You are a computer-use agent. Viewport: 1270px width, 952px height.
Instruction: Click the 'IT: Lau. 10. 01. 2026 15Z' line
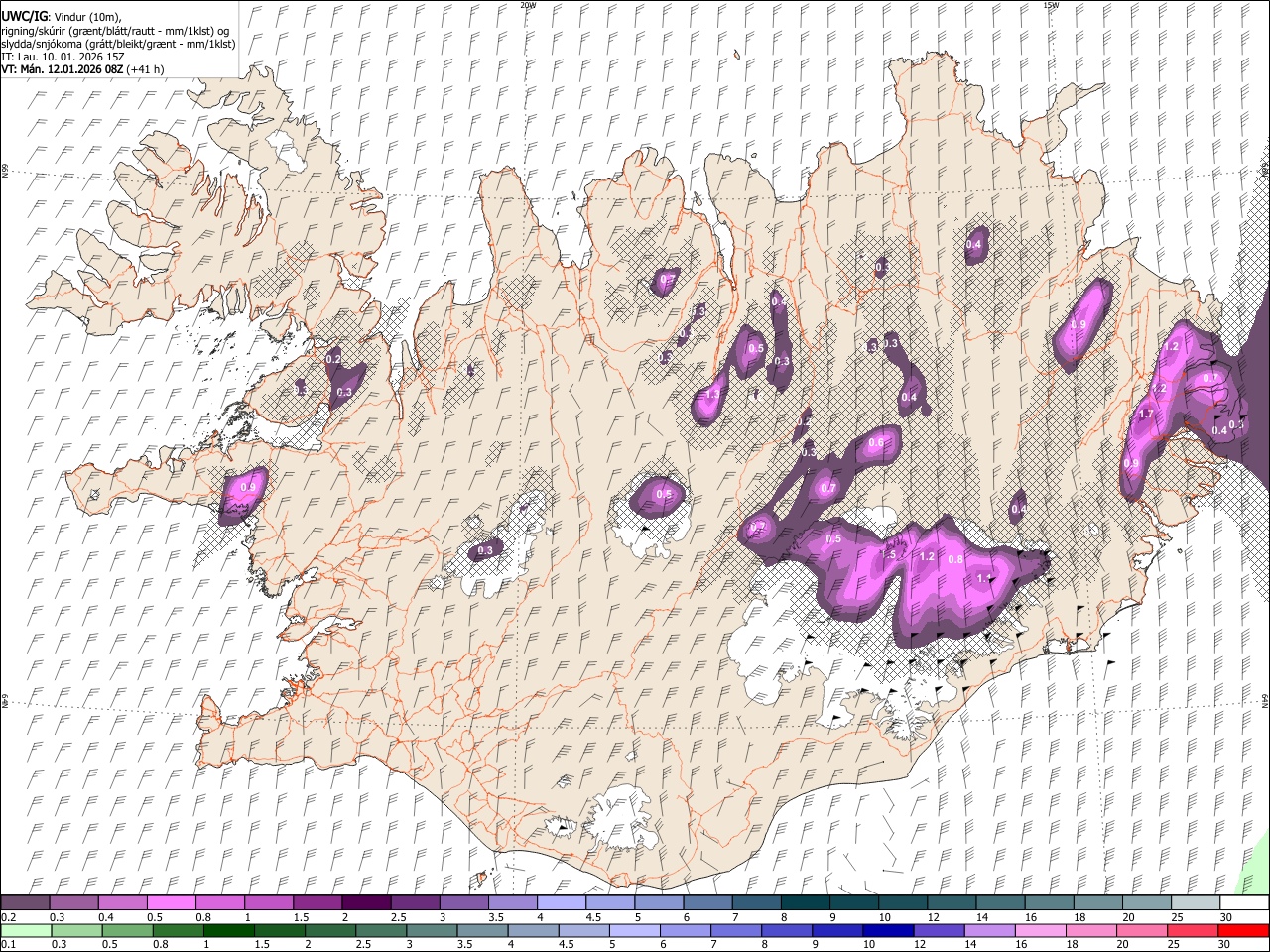(x=63, y=57)
